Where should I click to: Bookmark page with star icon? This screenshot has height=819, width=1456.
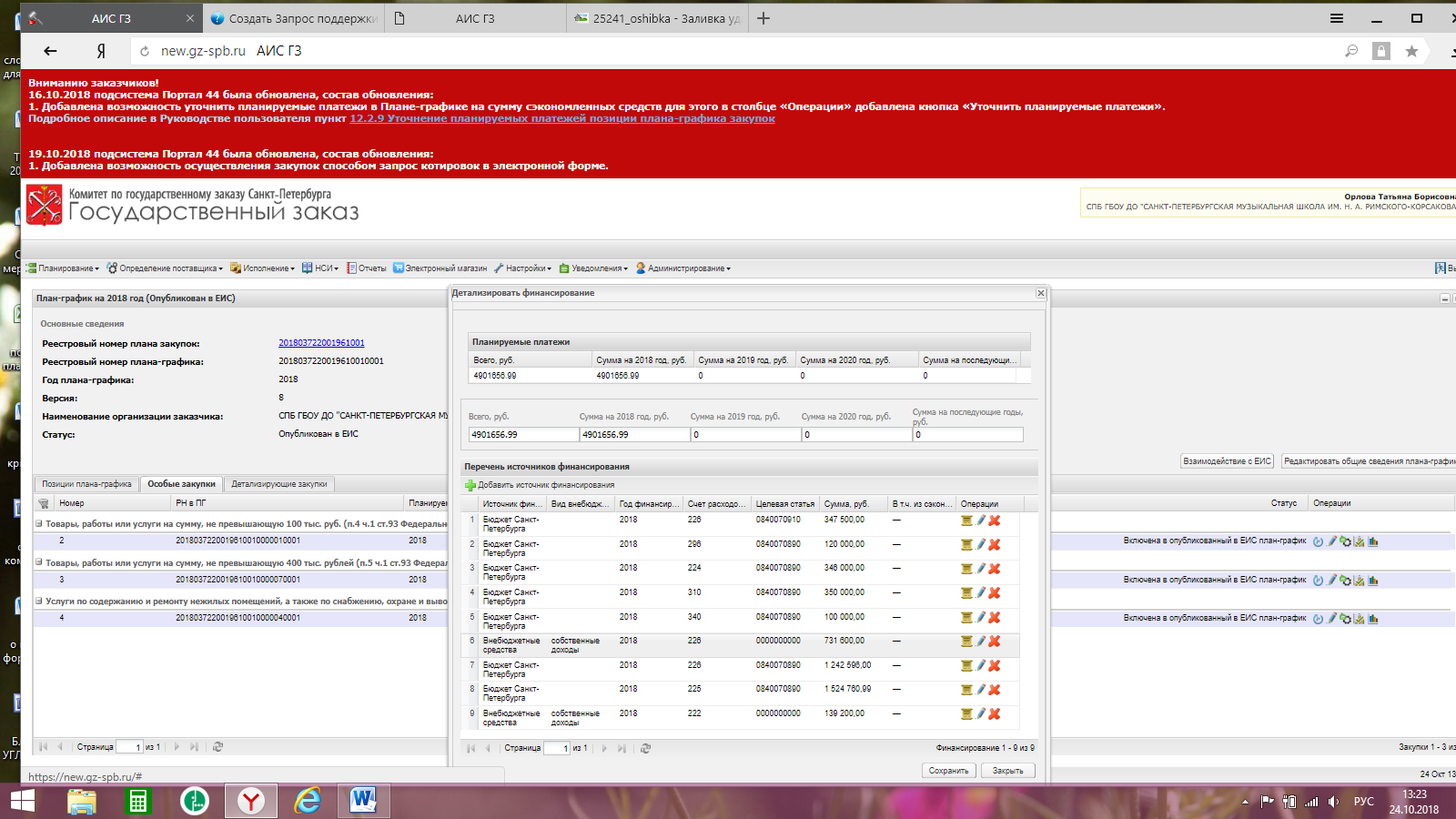1411,51
